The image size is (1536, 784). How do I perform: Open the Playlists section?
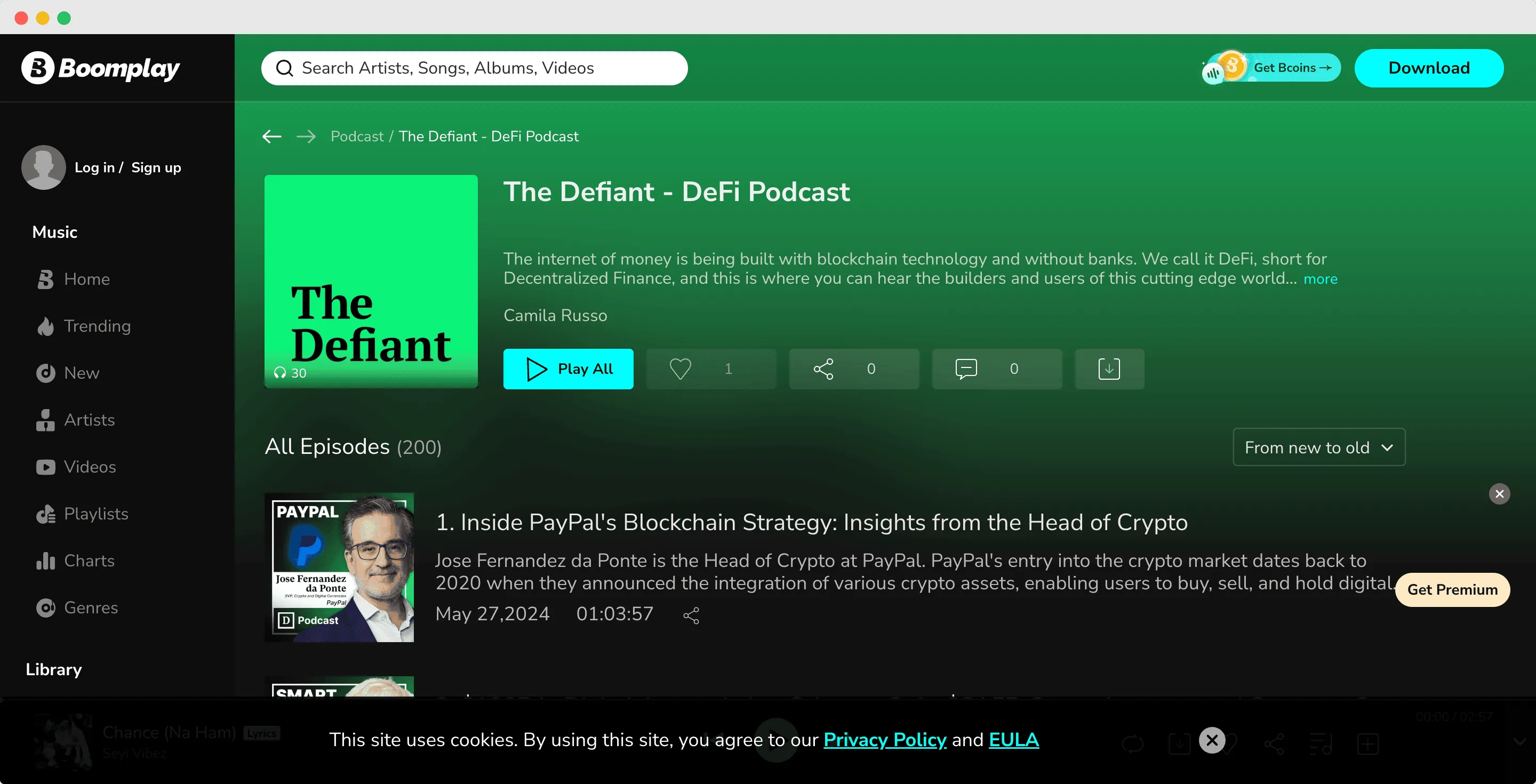coord(96,513)
